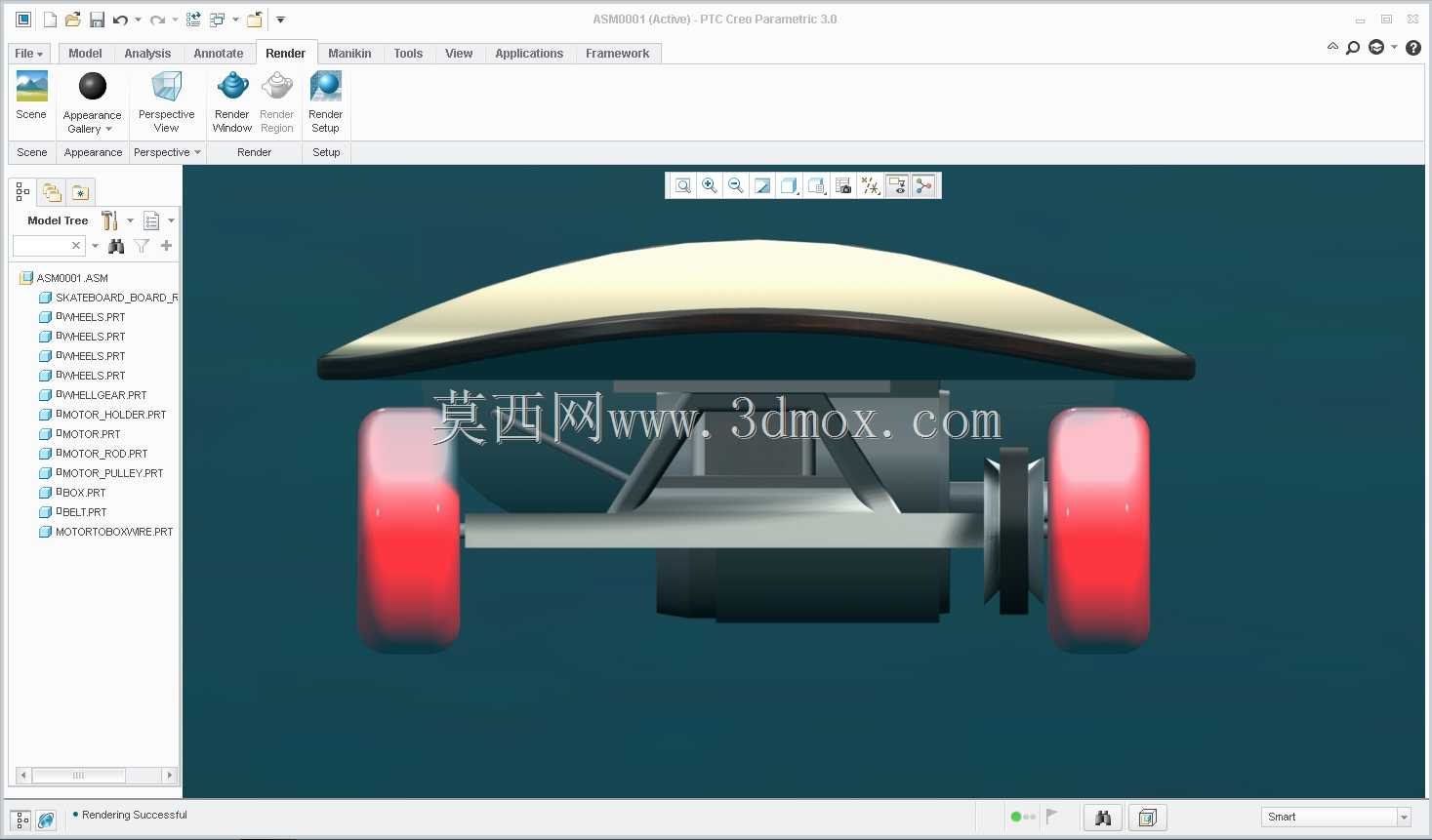Open the Model Tree search history dropdown arrow
Image resolution: width=1432 pixels, height=840 pixels.
pyautogui.click(x=95, y=246)
